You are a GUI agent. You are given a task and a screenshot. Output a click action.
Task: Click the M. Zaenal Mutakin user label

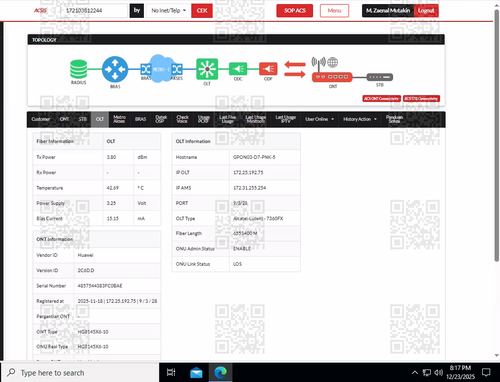coord(388,11)
